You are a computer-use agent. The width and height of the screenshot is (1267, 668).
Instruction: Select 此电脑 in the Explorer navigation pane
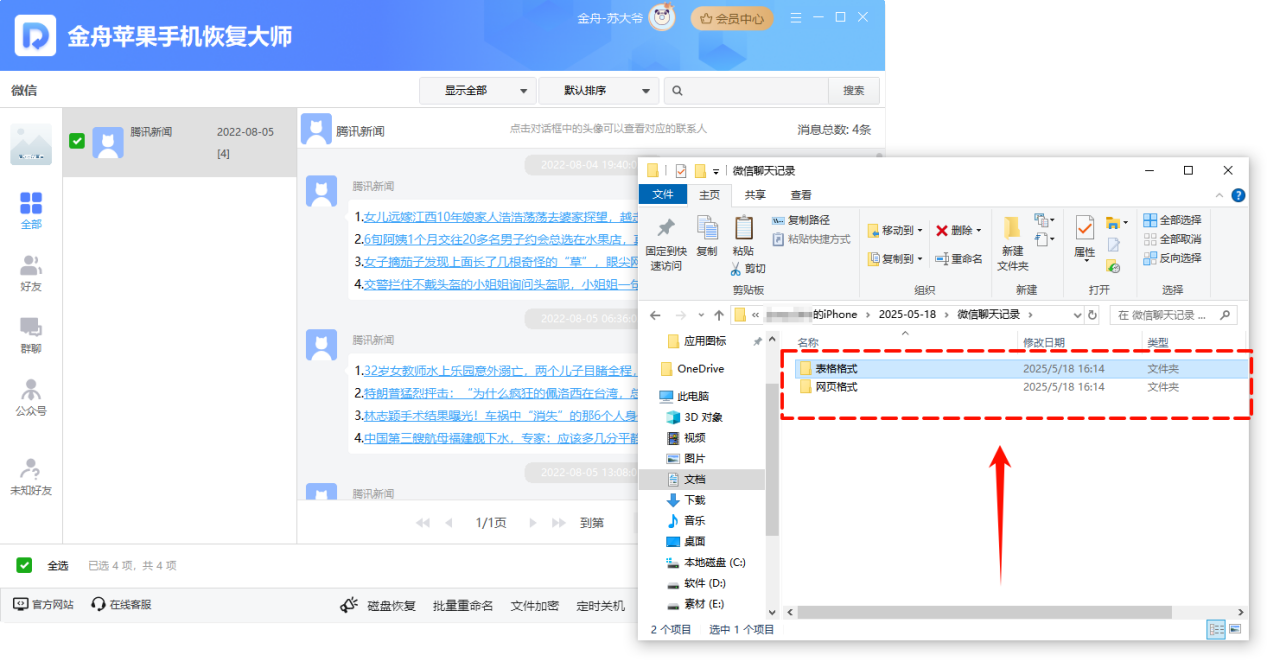[x=683, y=396]
